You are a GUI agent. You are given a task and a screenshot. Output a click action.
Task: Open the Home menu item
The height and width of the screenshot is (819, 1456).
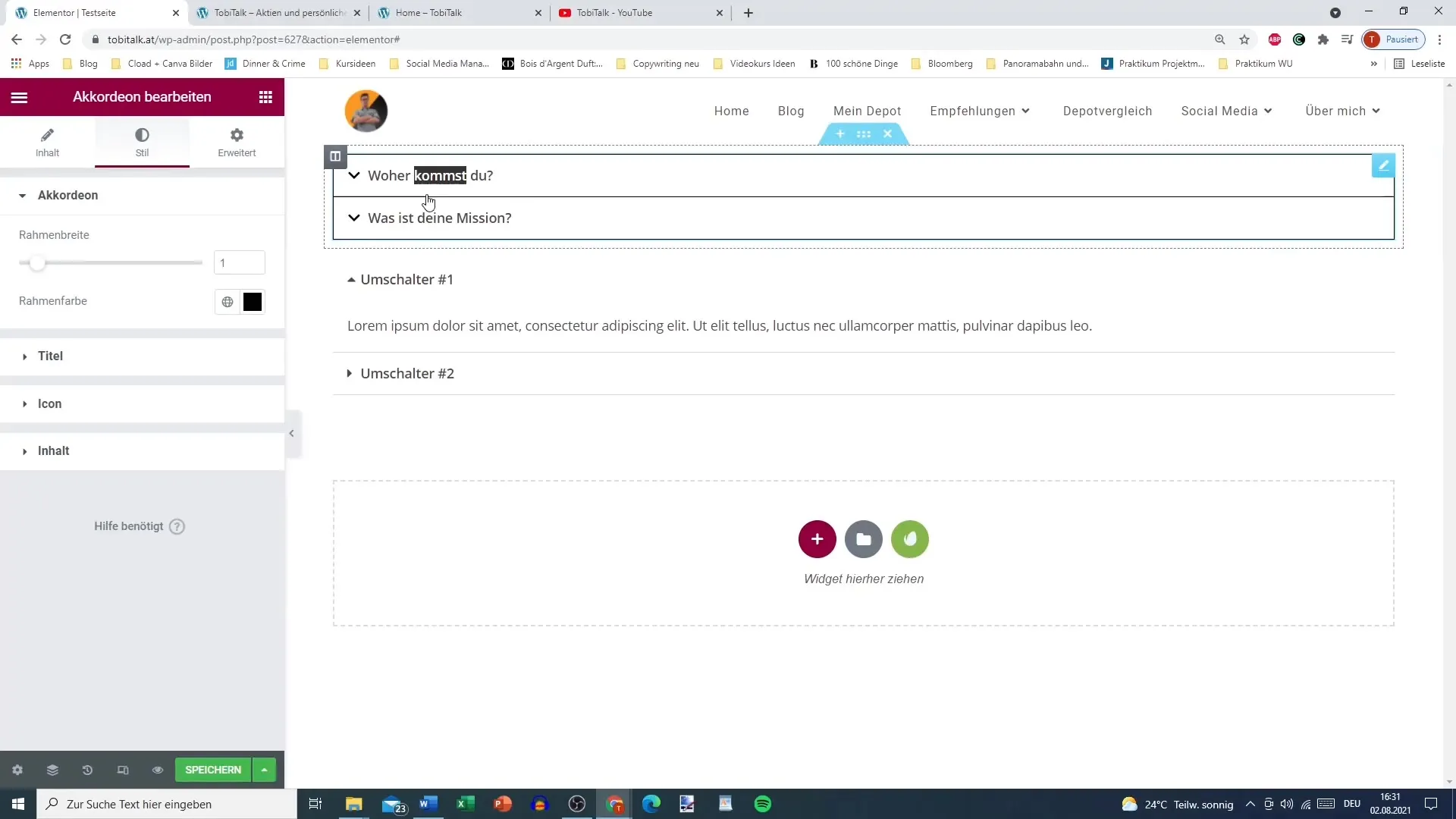click(732, 111)
